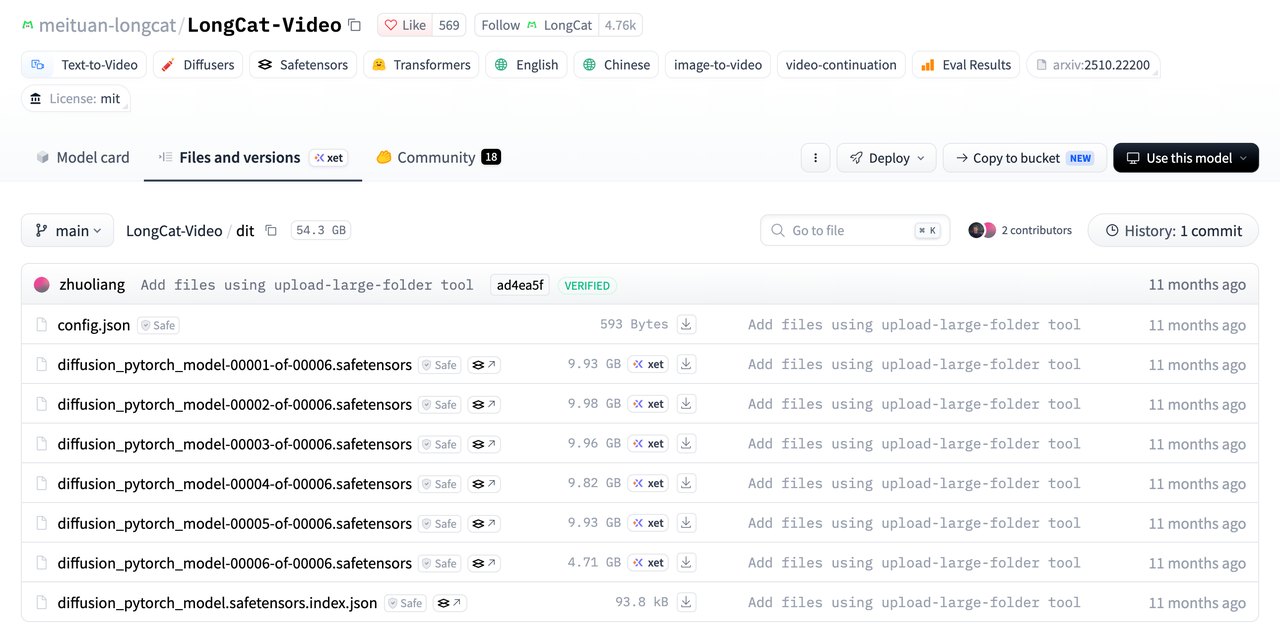Copy the dit folder path
Viewport: 1280px width, 630px height.
(271, 230)
